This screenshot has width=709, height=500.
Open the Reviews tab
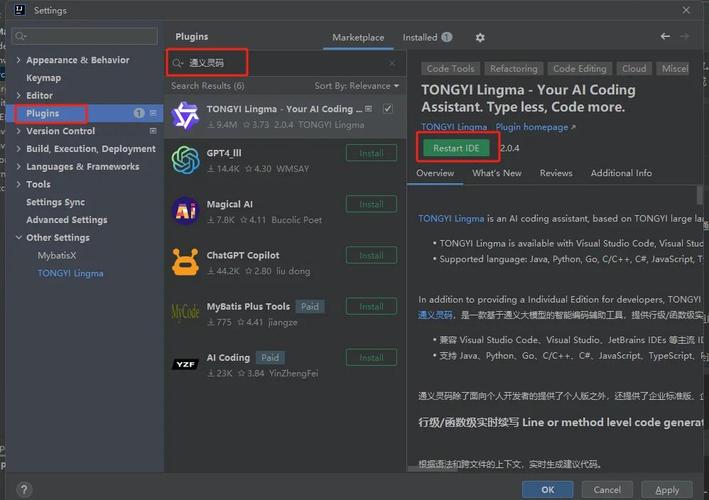(556, 173)
